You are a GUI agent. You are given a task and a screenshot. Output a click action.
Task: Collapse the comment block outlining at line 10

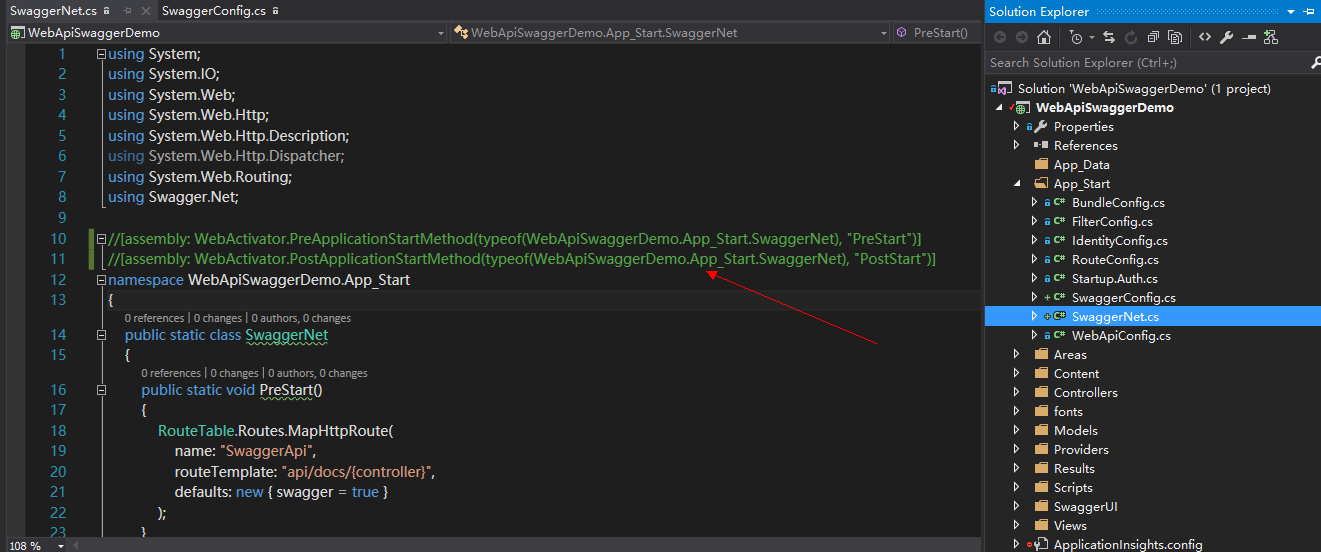tap(102, 238)
